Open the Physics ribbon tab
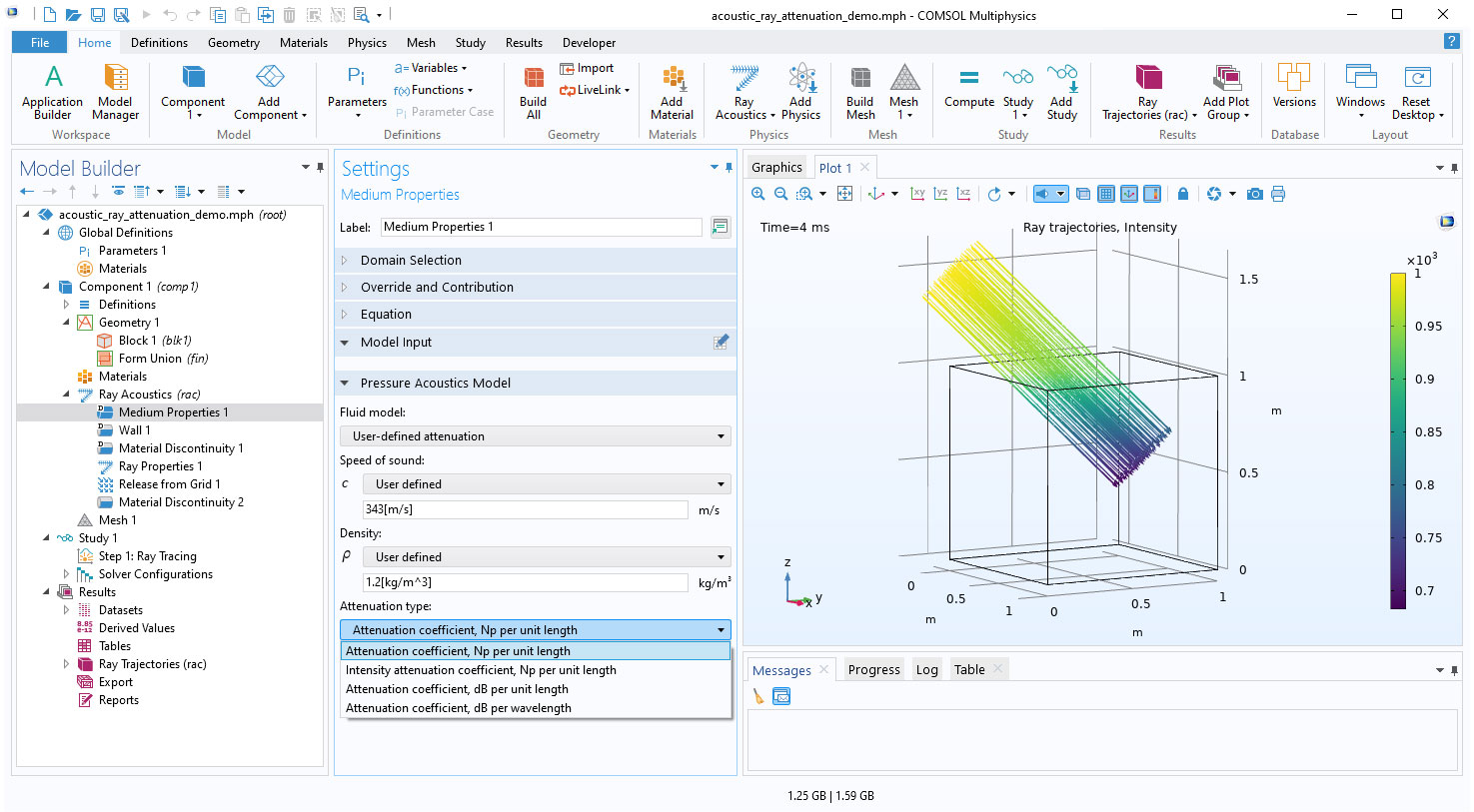Image resolution: width=1474 pixels, height=812 pixels. (367, 43)
